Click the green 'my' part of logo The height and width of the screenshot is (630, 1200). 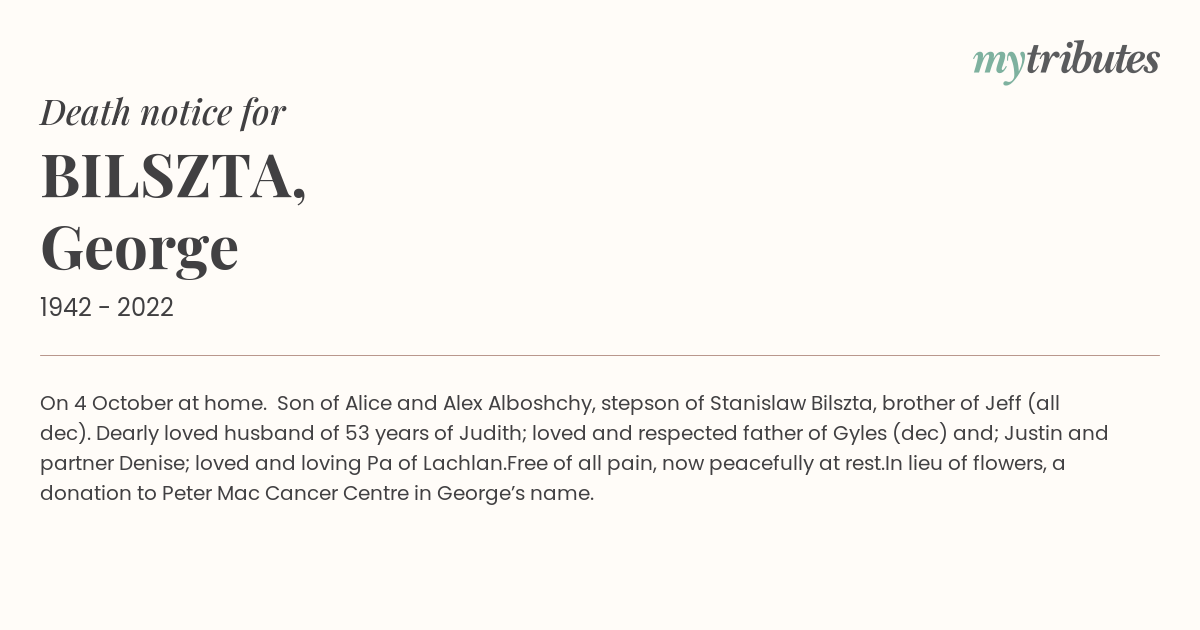point(998,63)
